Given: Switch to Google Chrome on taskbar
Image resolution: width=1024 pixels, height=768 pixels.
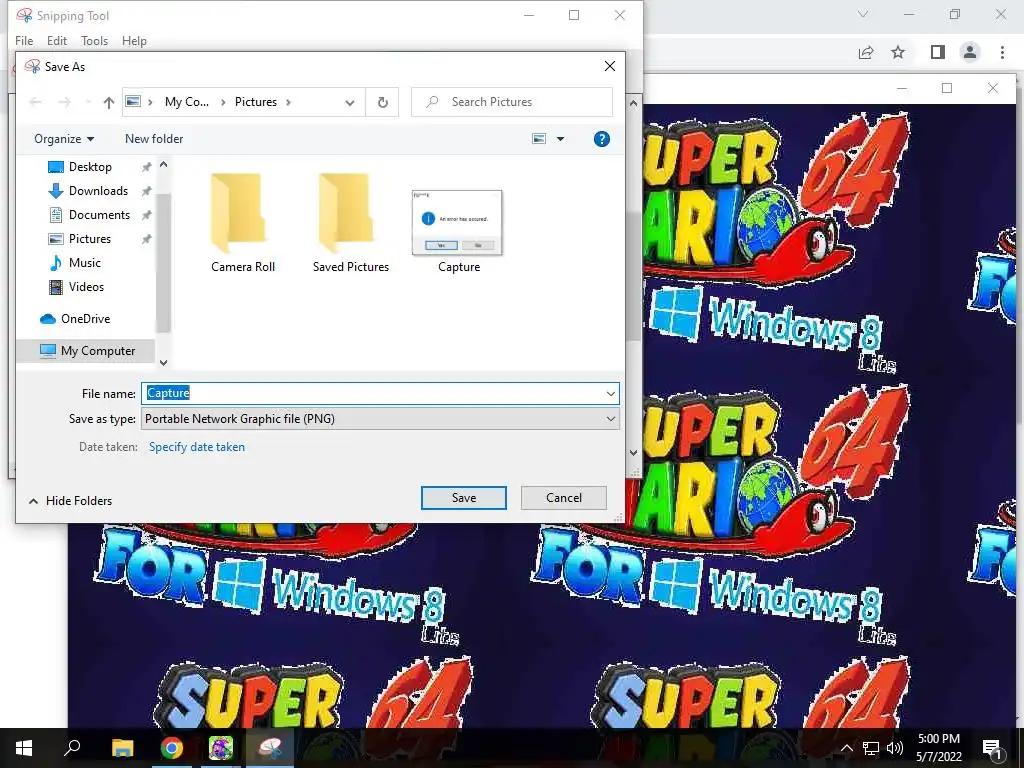Looking at the screenshot, I should 172,748.
